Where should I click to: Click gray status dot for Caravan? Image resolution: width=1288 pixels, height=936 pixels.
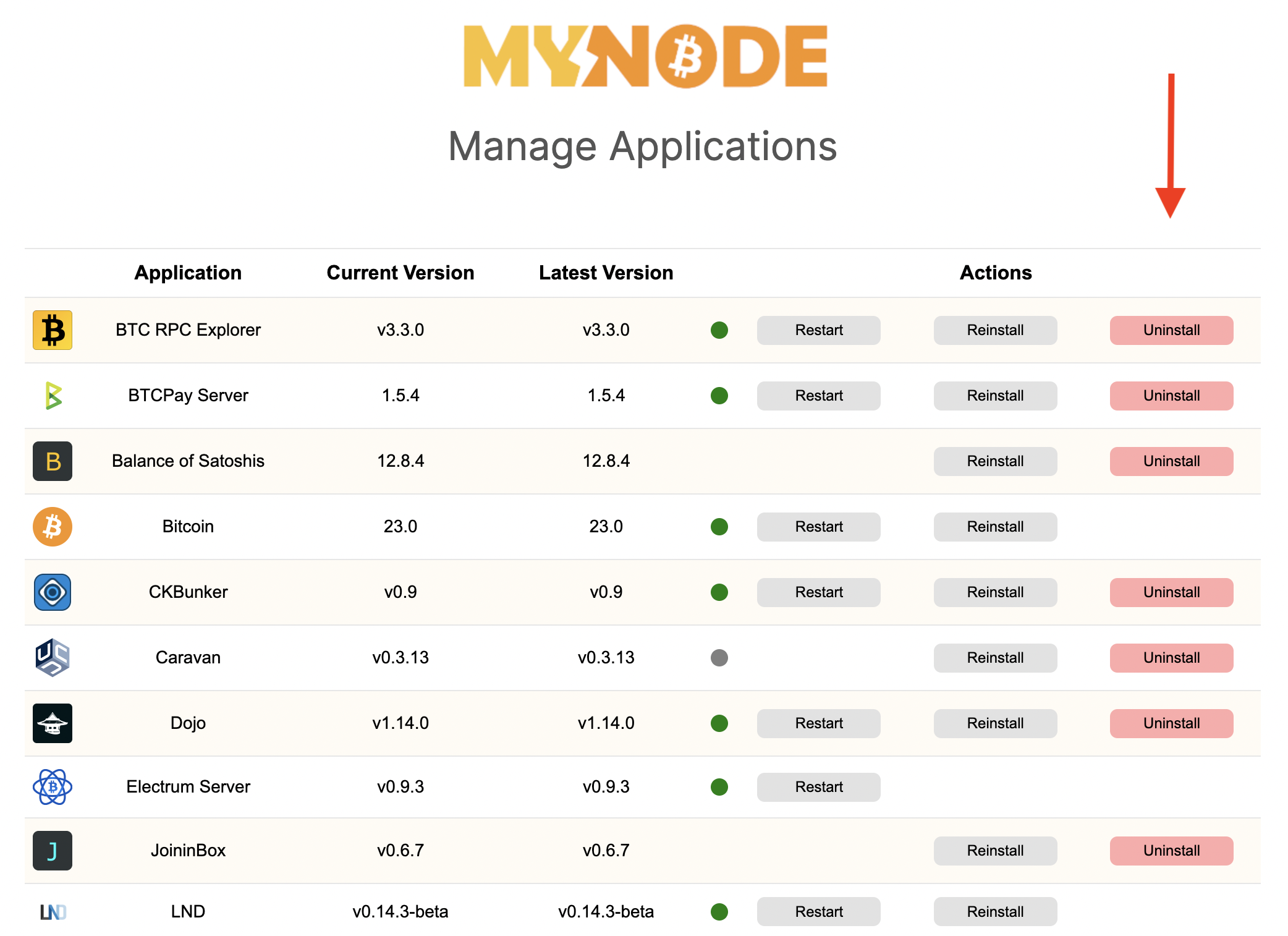[719, 658]
